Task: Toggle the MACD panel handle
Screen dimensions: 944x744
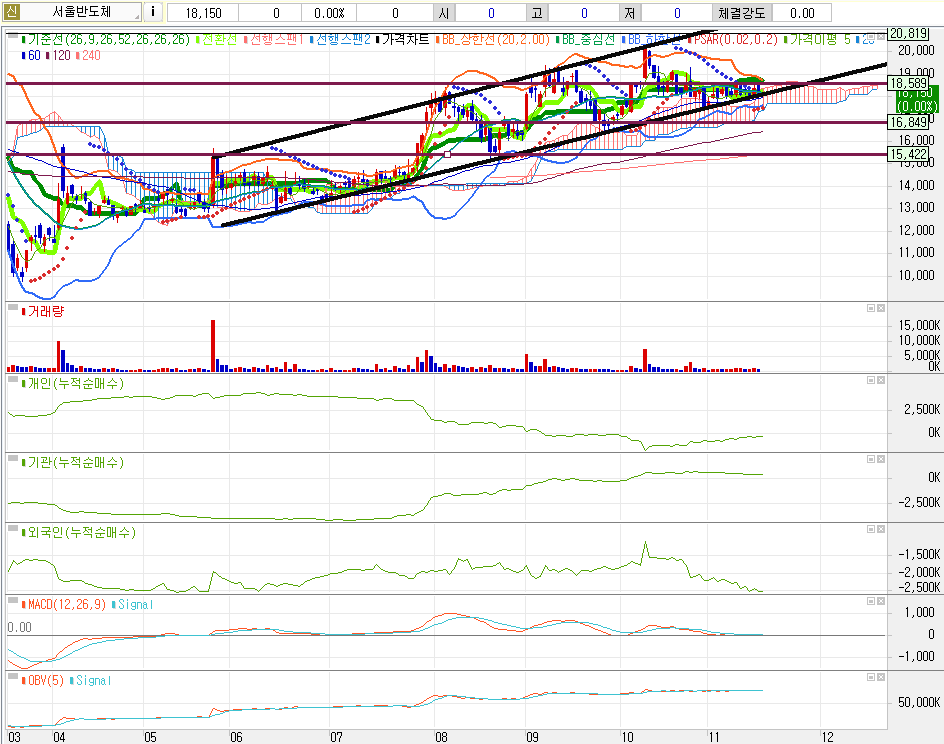Action: click(x=13, y=601)
